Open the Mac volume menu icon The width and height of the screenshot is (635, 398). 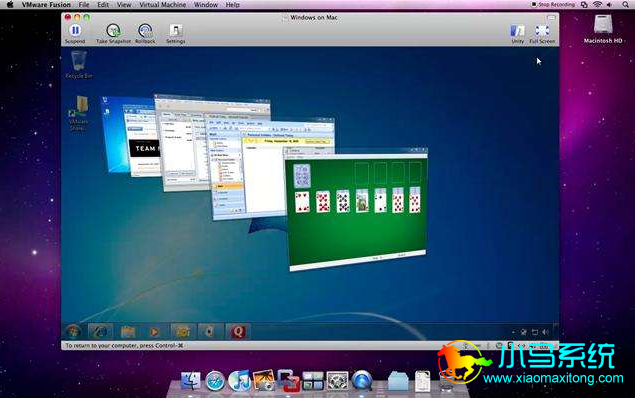(609, 5)
